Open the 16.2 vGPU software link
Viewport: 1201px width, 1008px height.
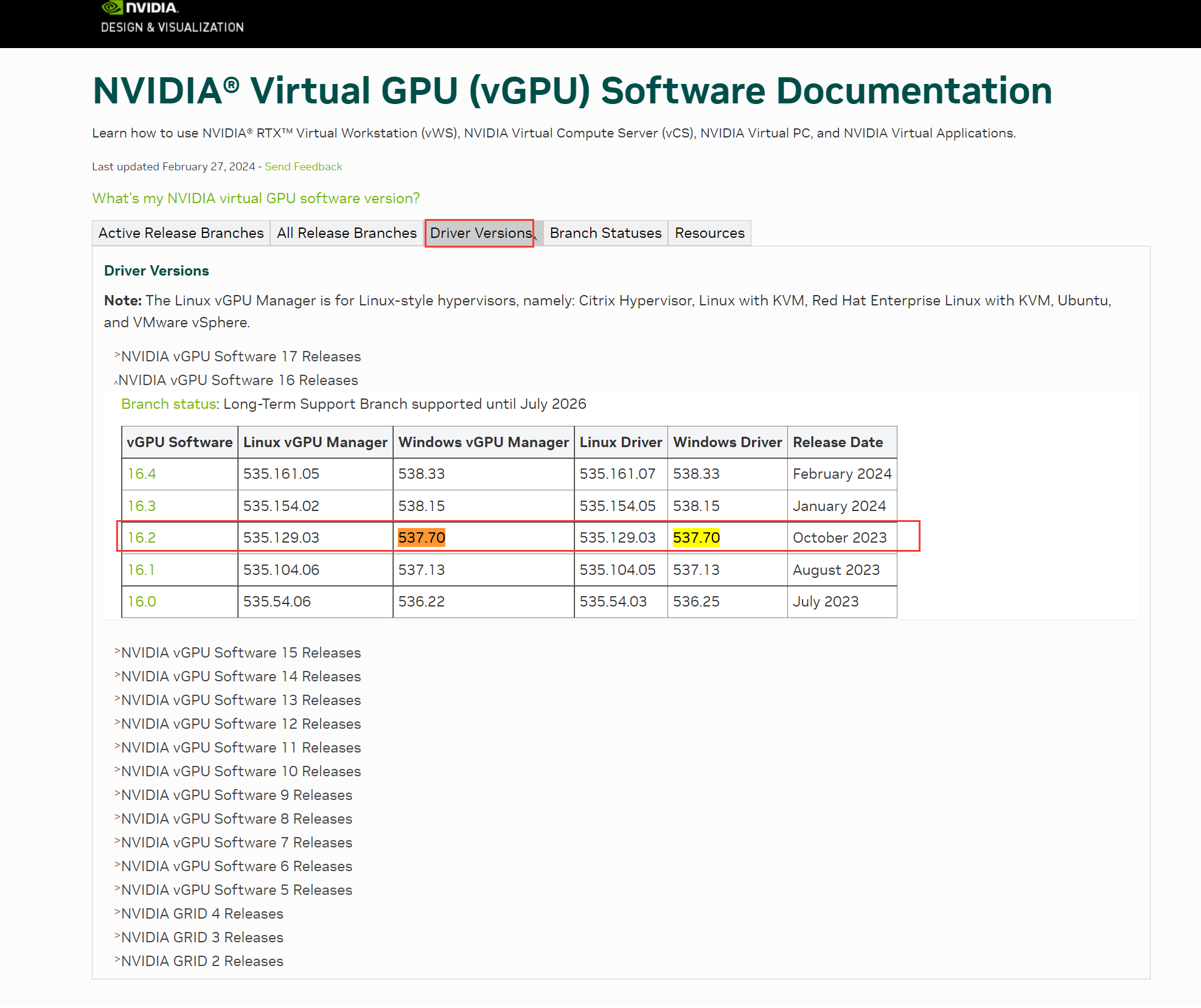pyautogui.click(x=142, y=538)
